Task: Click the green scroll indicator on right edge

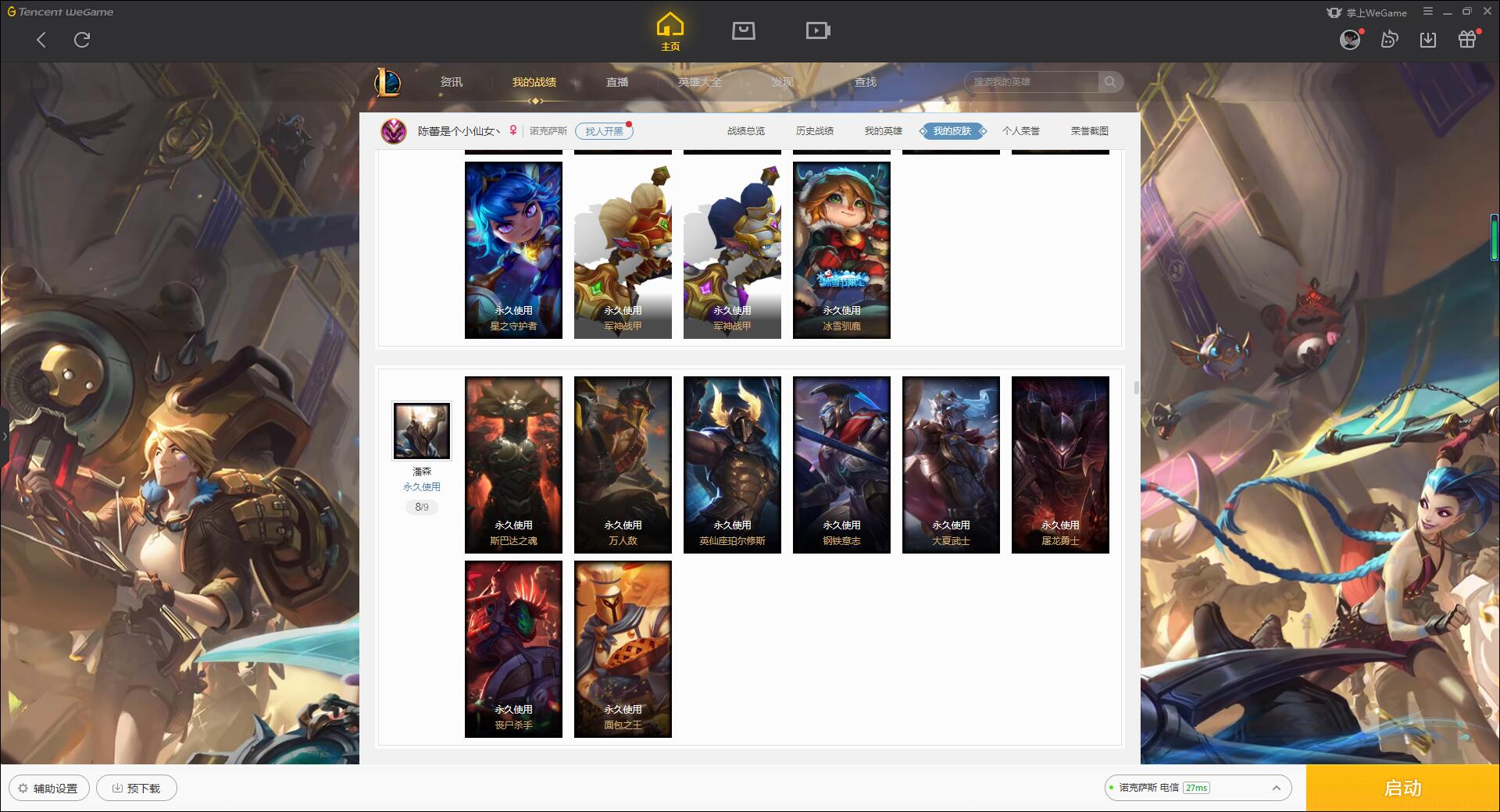Action: [x=1495, y=237]
